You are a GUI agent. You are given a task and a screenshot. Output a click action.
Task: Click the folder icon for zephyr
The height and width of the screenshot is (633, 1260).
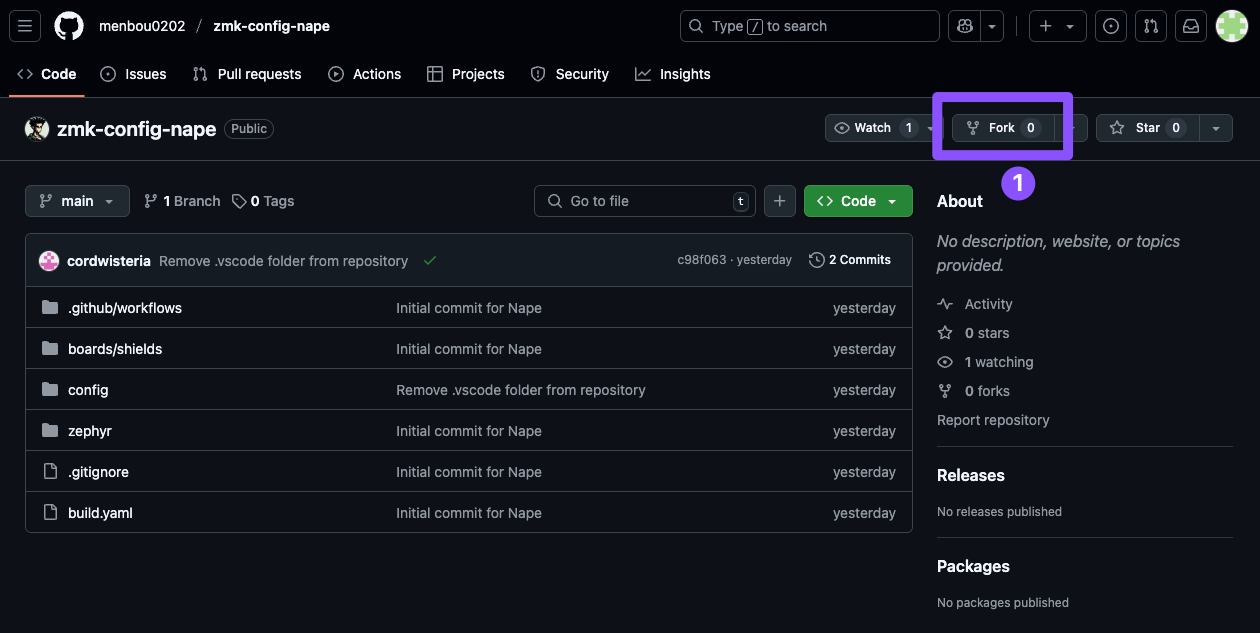[x=50, y=431]
